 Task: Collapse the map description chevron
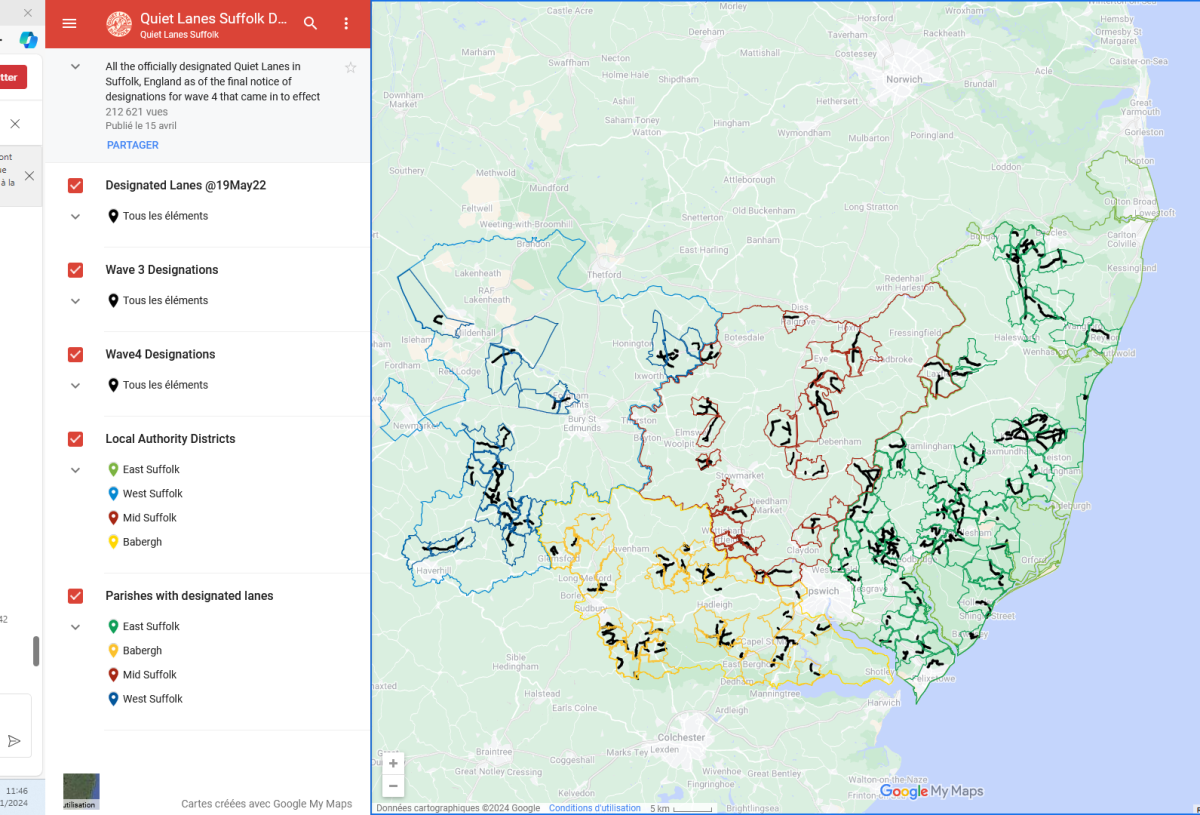click(75, 66)
